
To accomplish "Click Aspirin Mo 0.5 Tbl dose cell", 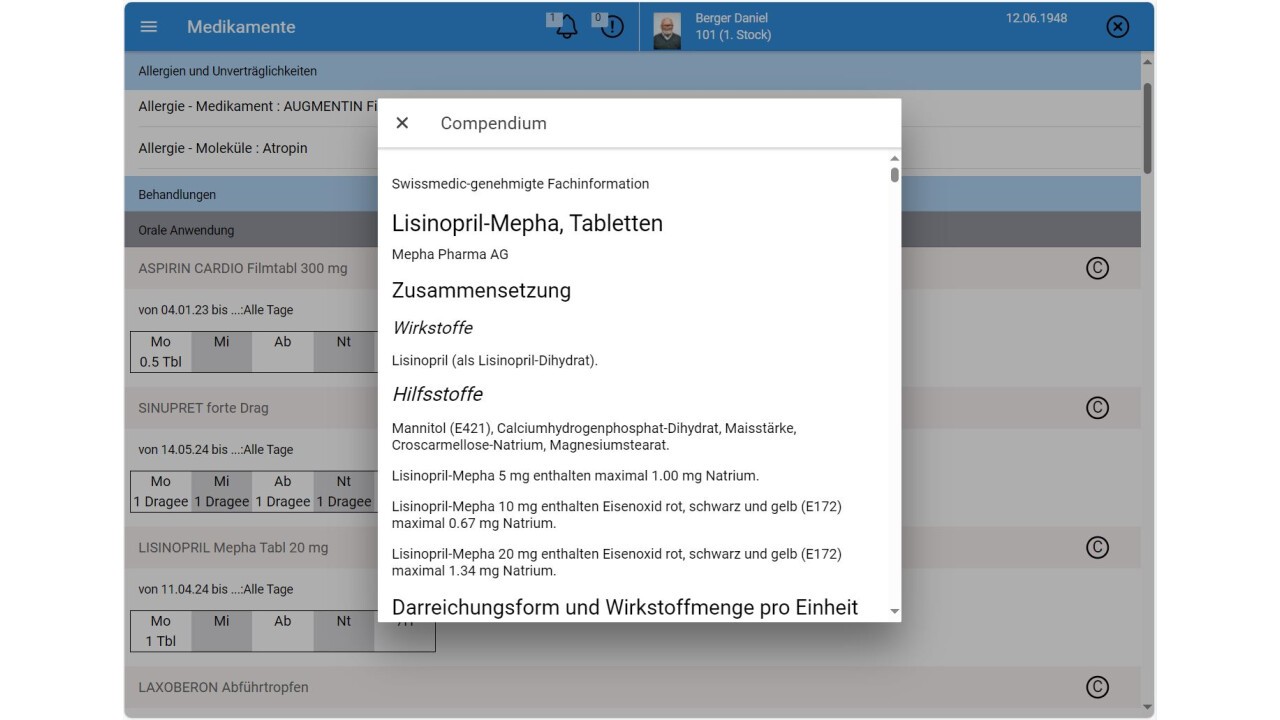I will tap(160, 352).
